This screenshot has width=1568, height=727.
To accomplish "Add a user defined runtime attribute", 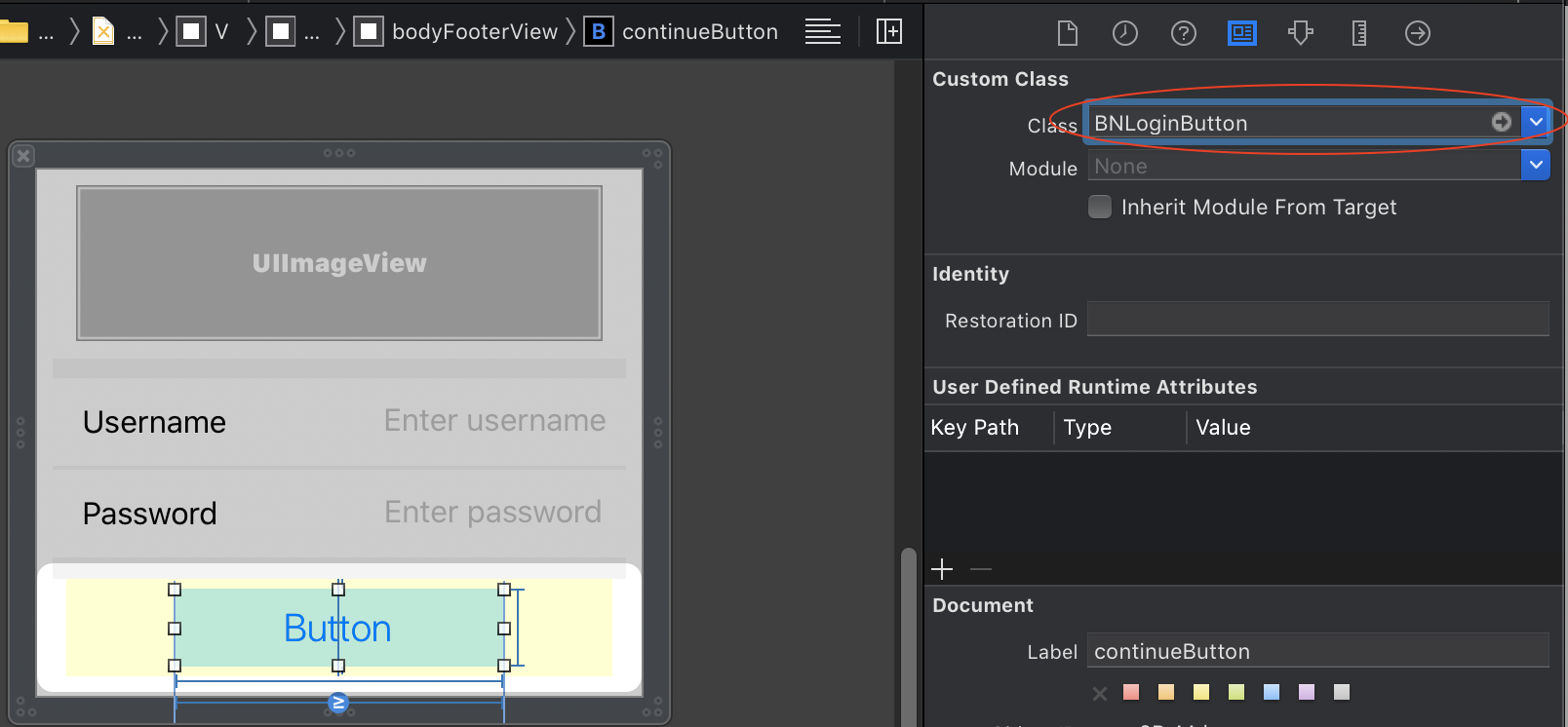I will coord(942,569).
